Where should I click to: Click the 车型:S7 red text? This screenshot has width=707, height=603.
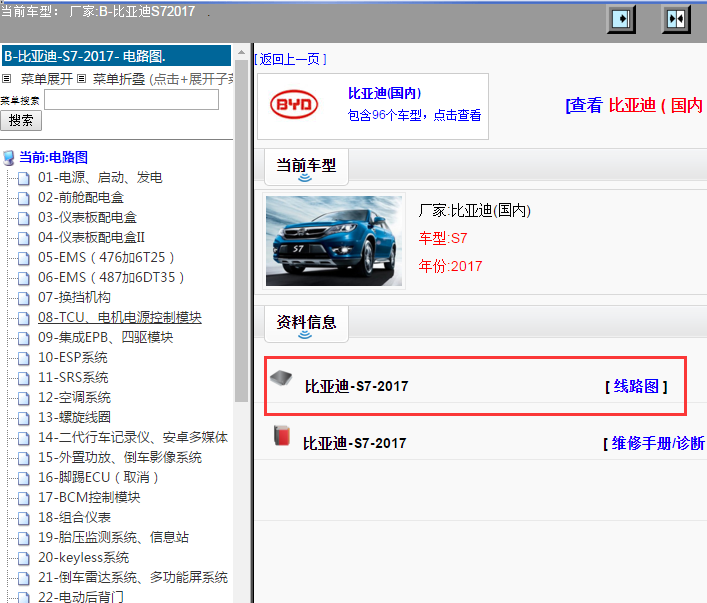[x=443, y=238]
